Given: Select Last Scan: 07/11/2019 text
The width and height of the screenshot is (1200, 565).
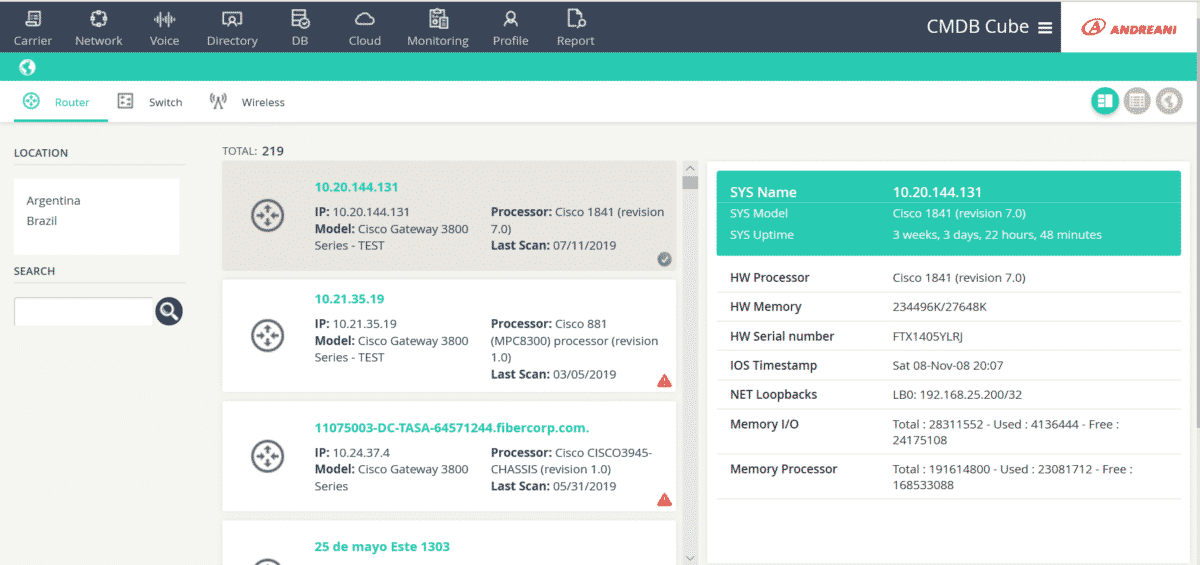Looking at the screenshot, I should pyautogui.click(x=554, y=245).
